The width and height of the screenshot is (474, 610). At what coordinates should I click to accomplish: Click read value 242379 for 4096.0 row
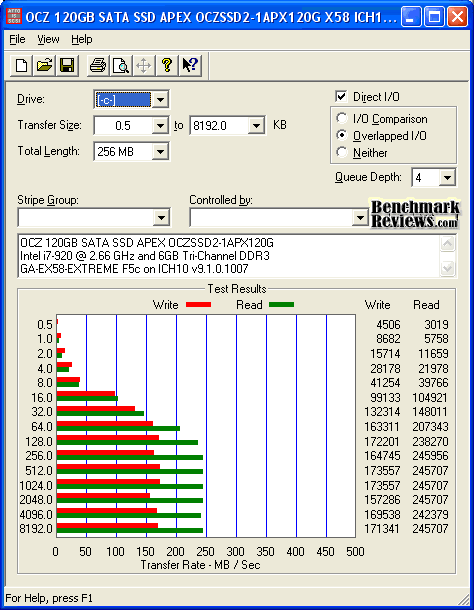pos(430,514)
